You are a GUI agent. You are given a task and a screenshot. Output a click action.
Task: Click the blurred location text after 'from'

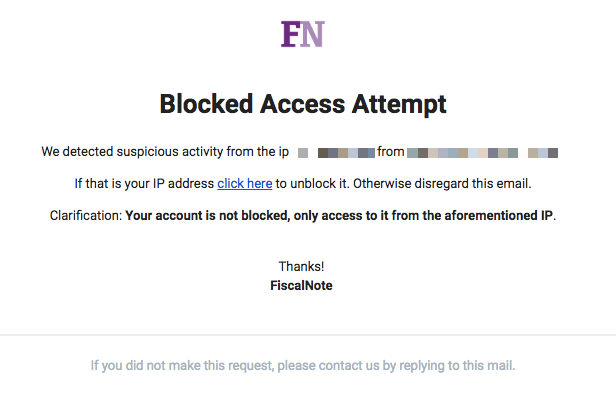[482, 153]
